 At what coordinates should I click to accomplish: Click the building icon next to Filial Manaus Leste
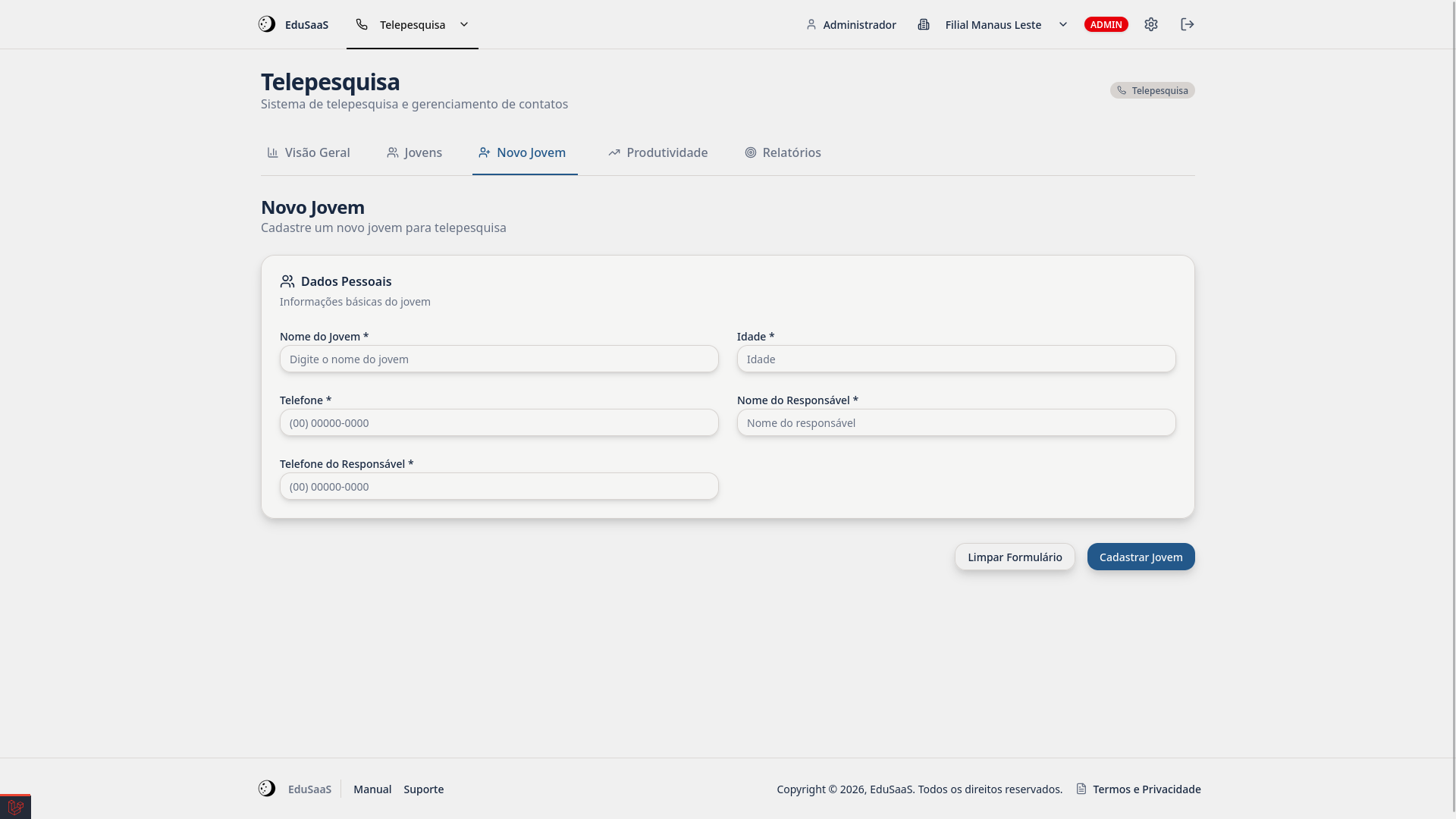pyautogui.click(x=924, y=24)
